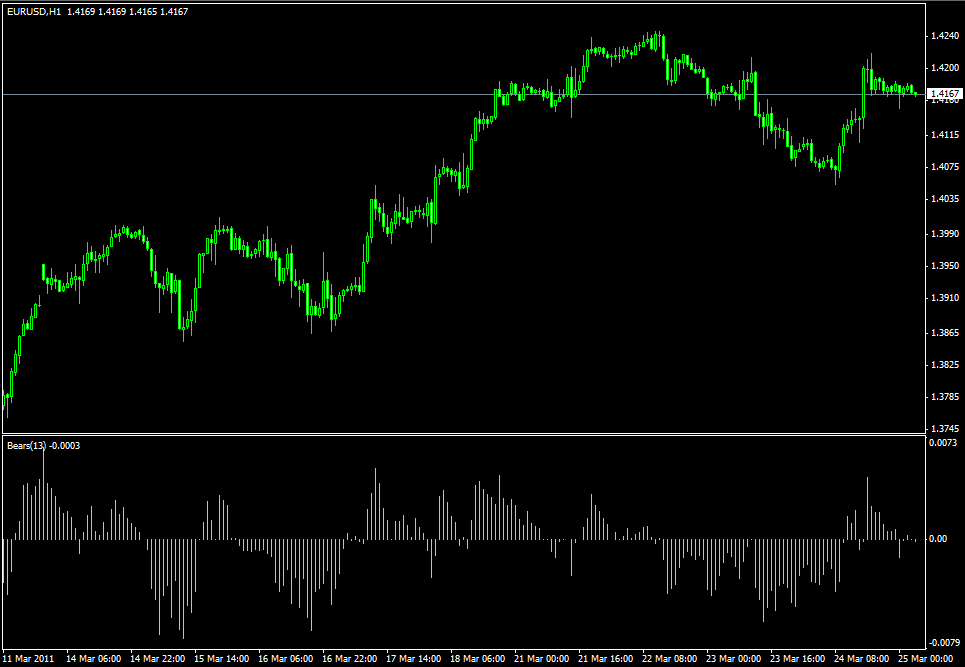
Task: Click the 18 Mar 06:00 time label
Action: (x=478, y=658)
